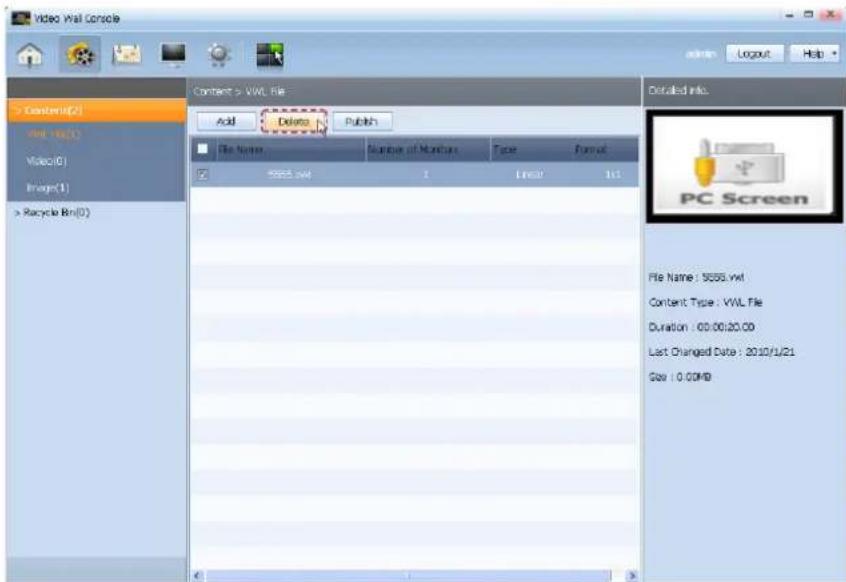Click the horizontal scrollbar track
Image resolution: width=846 pixels, height=582 pixels.
pos(408,576)
